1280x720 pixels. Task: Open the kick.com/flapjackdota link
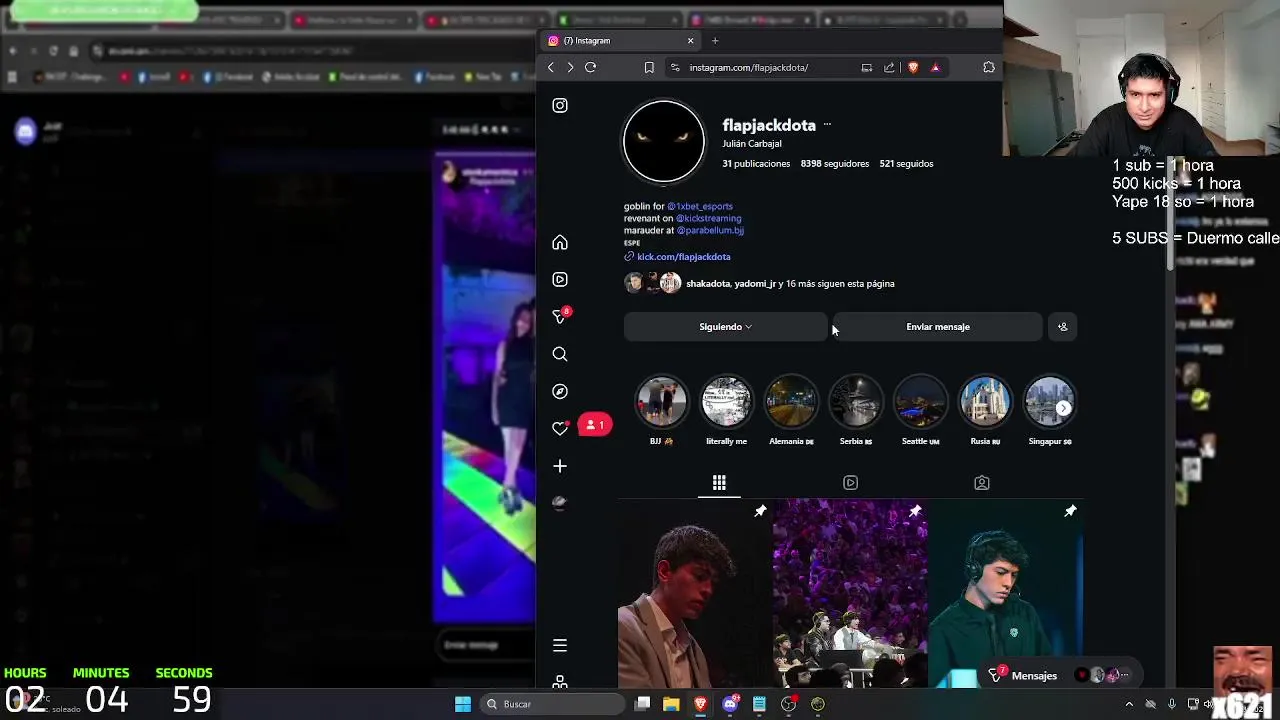pos(684,257)
